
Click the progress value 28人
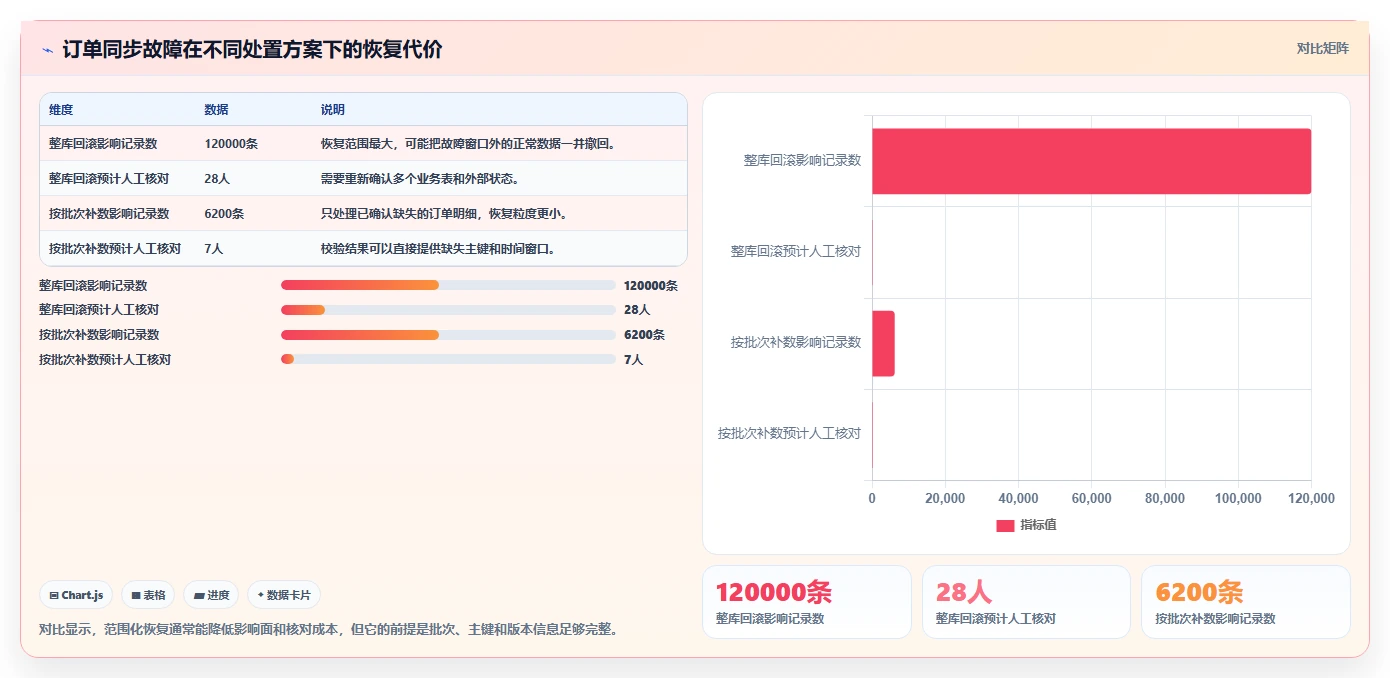pos(637,310)
